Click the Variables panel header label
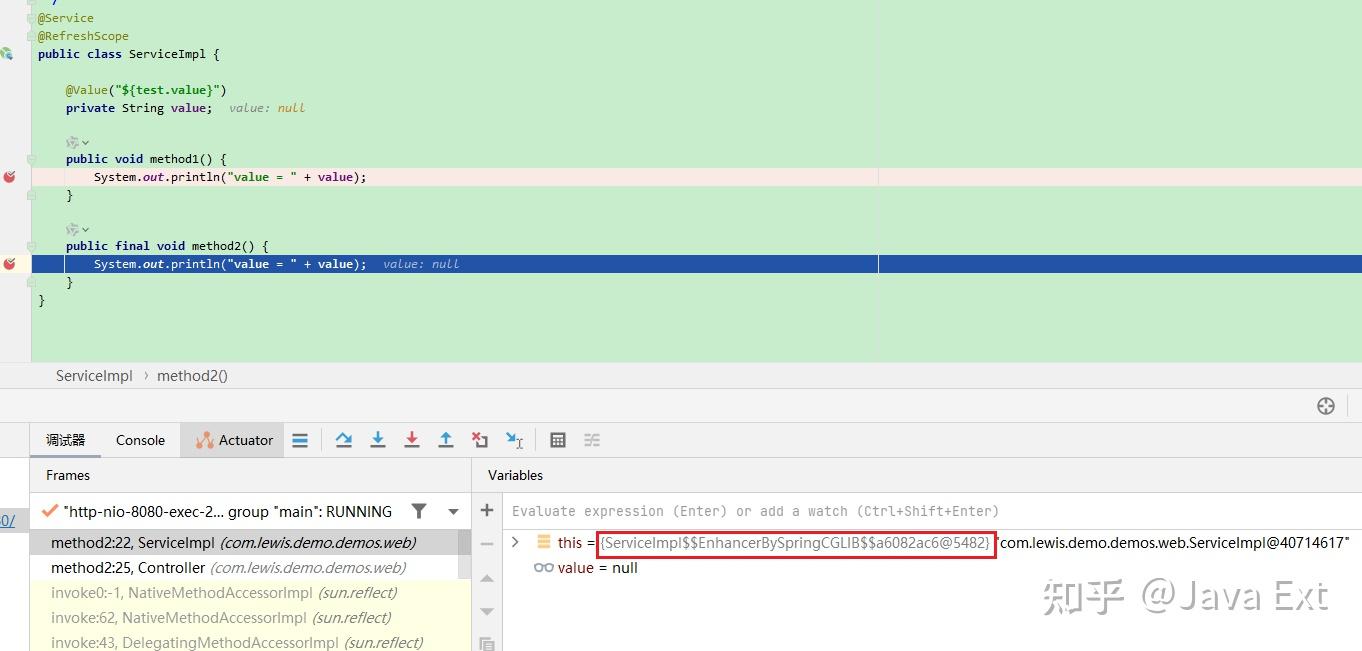 click(x=516, y=475)
